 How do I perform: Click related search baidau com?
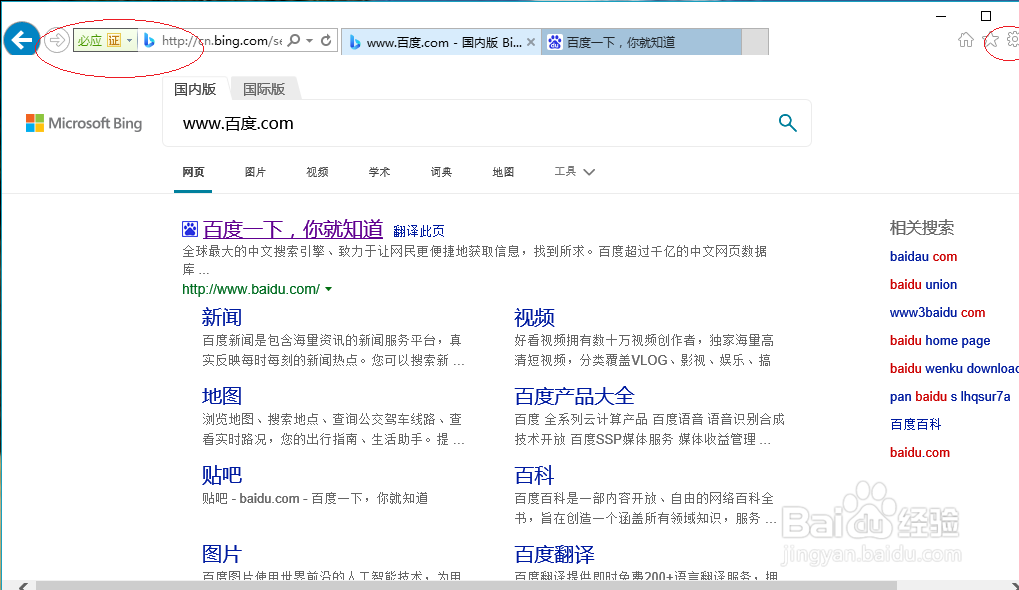click(923, 257)
